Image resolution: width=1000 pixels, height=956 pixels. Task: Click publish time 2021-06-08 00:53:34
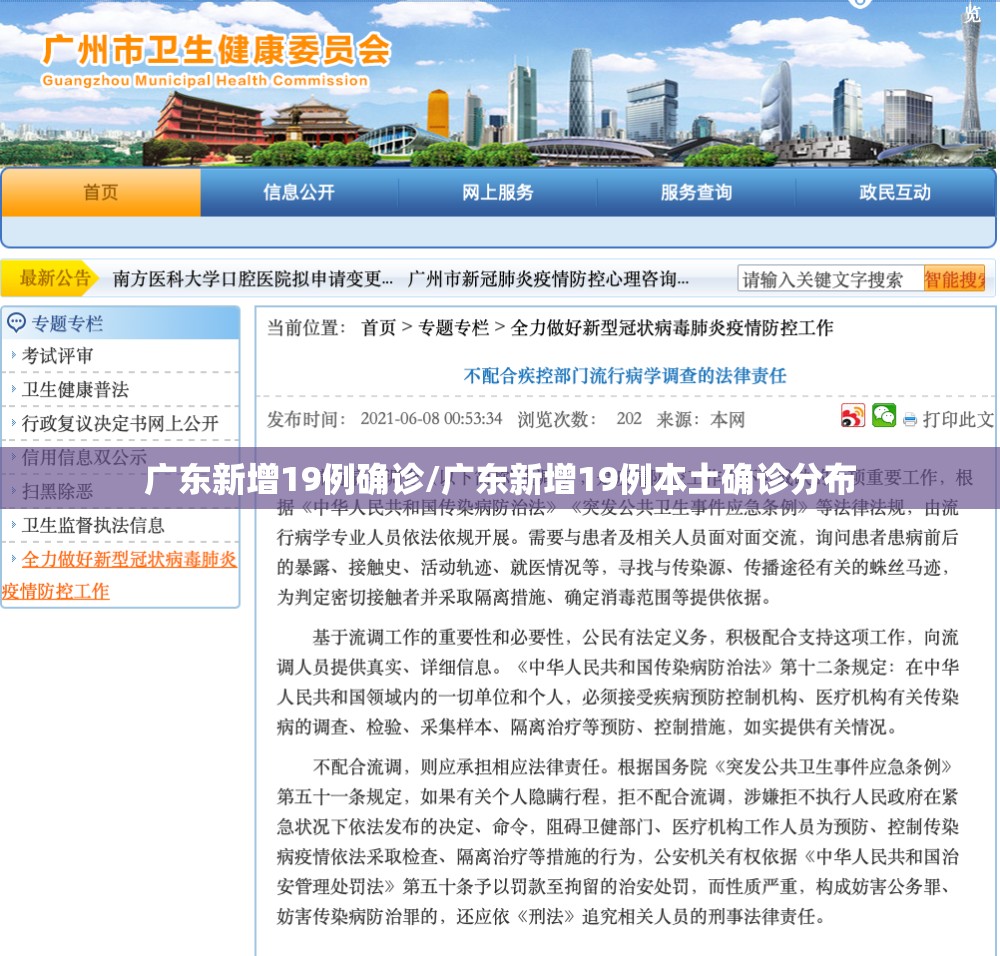pos(431,419)
